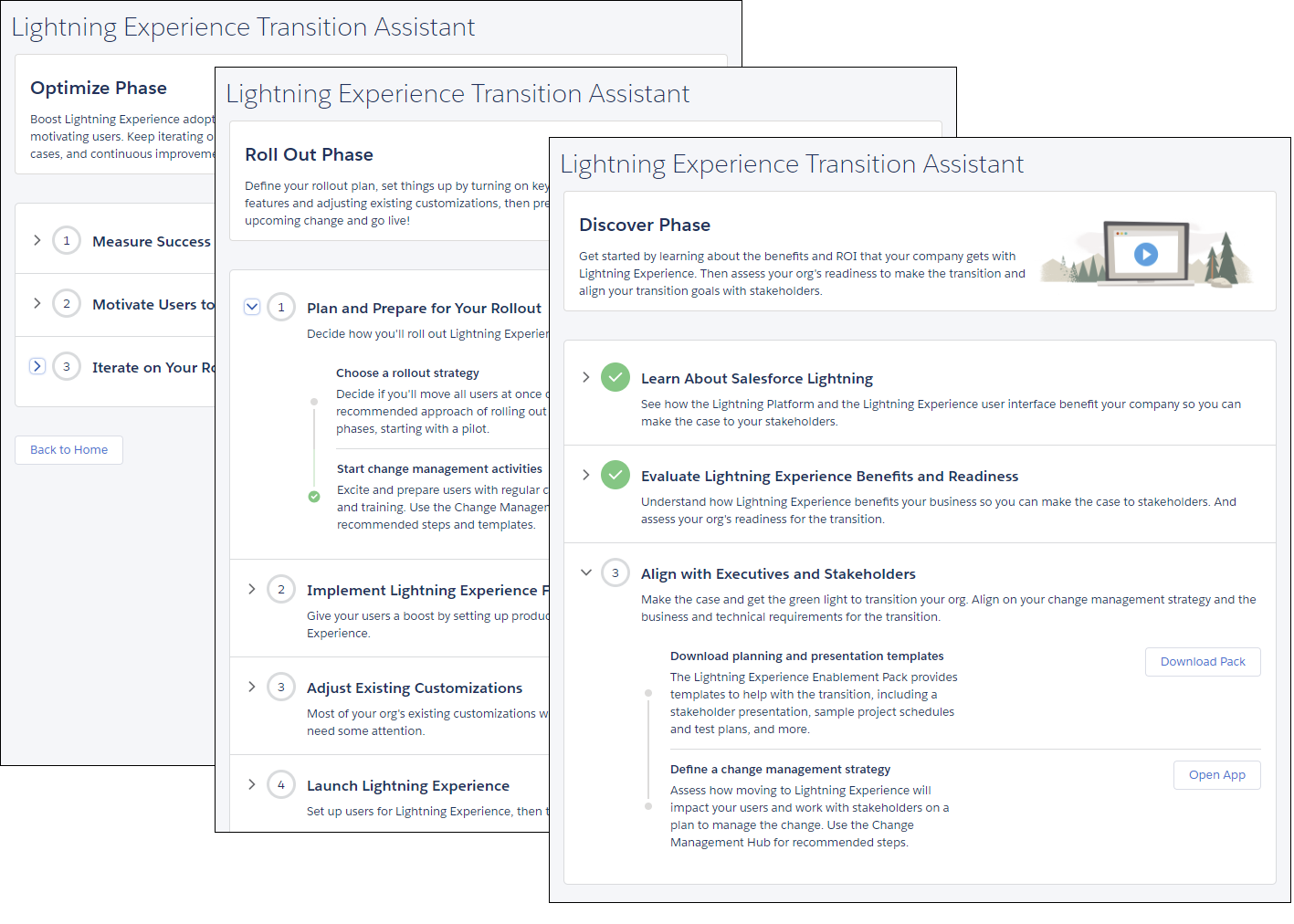The height and width of the screenshot is (924, 1294).
Task: Expand the Learn About Salesforce Lightning section
Action: (x=584, y=375)
